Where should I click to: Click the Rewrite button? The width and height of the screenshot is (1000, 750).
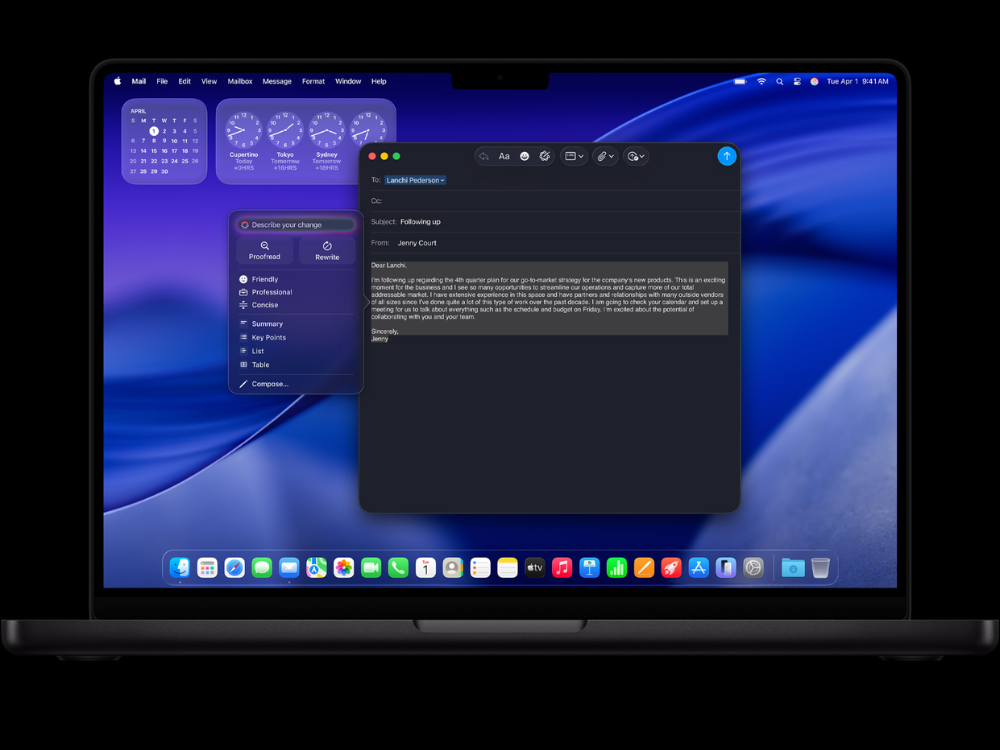[327, 250]
